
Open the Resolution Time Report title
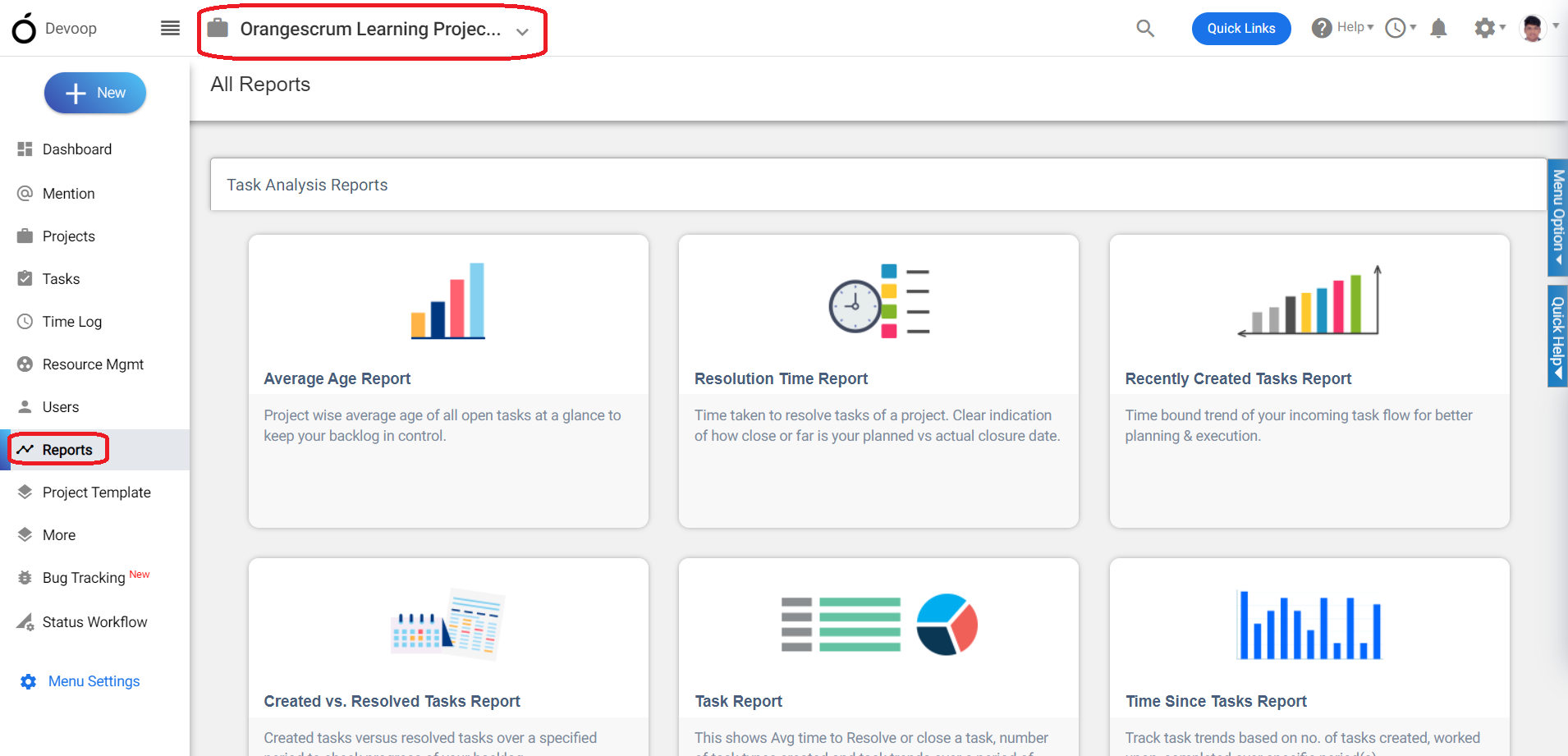point(781,378)
